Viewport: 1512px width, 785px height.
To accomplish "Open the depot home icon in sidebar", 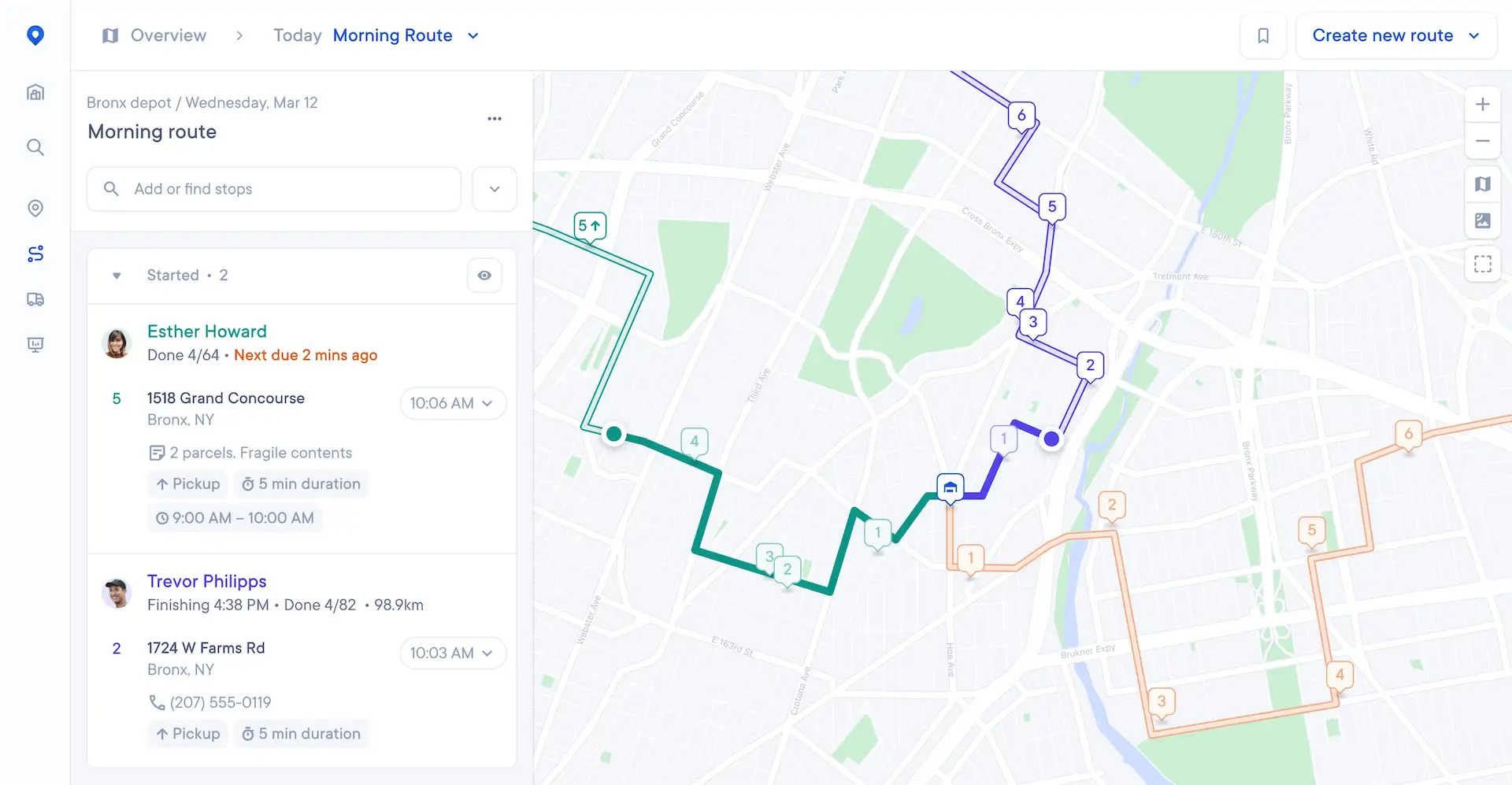I will point(35,92).
